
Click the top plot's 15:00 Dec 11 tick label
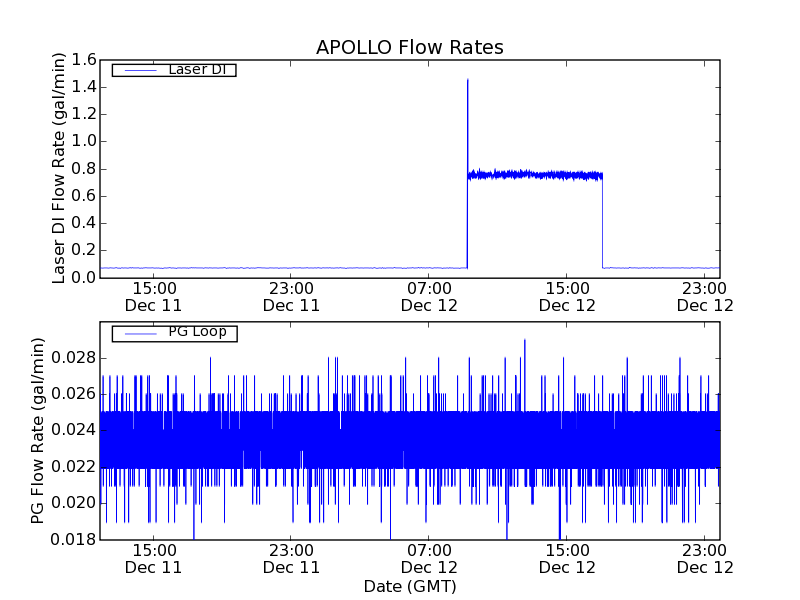(x=153, y=297)
